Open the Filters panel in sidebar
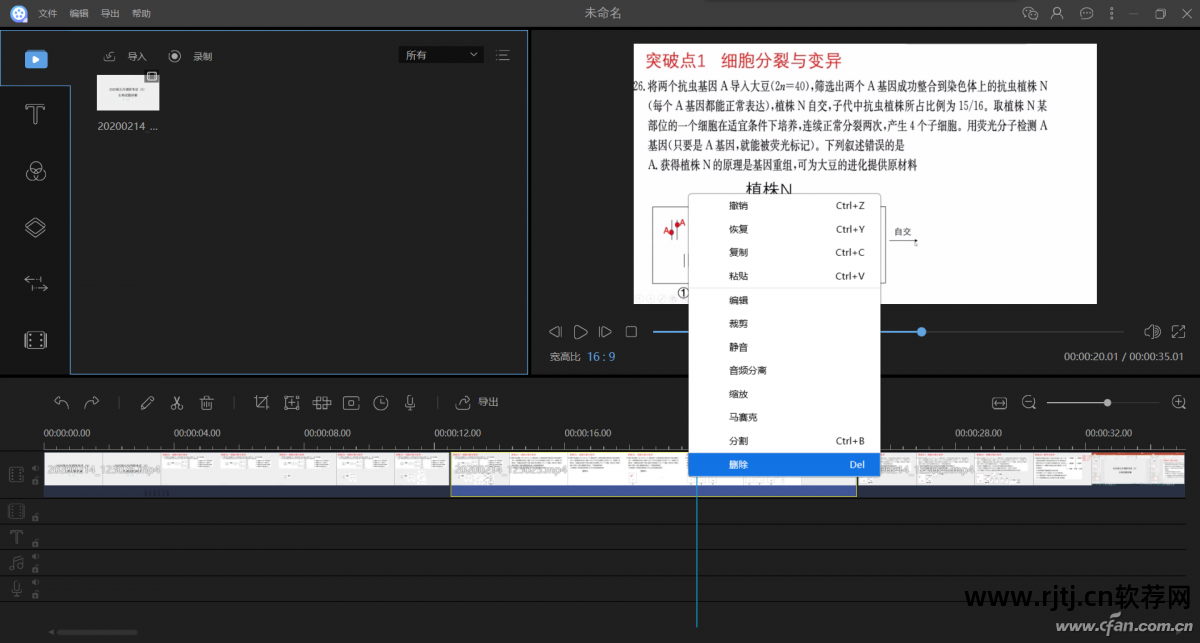 tap(35, 171)
